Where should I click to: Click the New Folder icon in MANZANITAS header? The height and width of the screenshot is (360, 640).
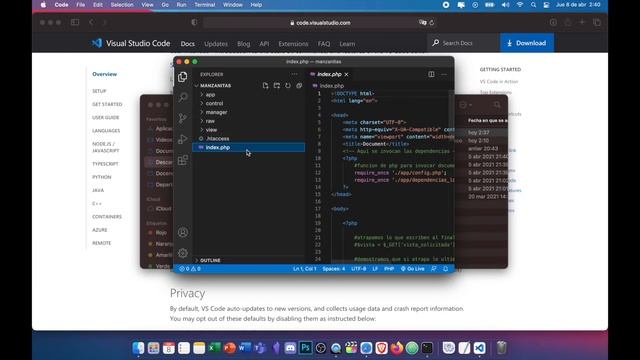tap(277, 86)
